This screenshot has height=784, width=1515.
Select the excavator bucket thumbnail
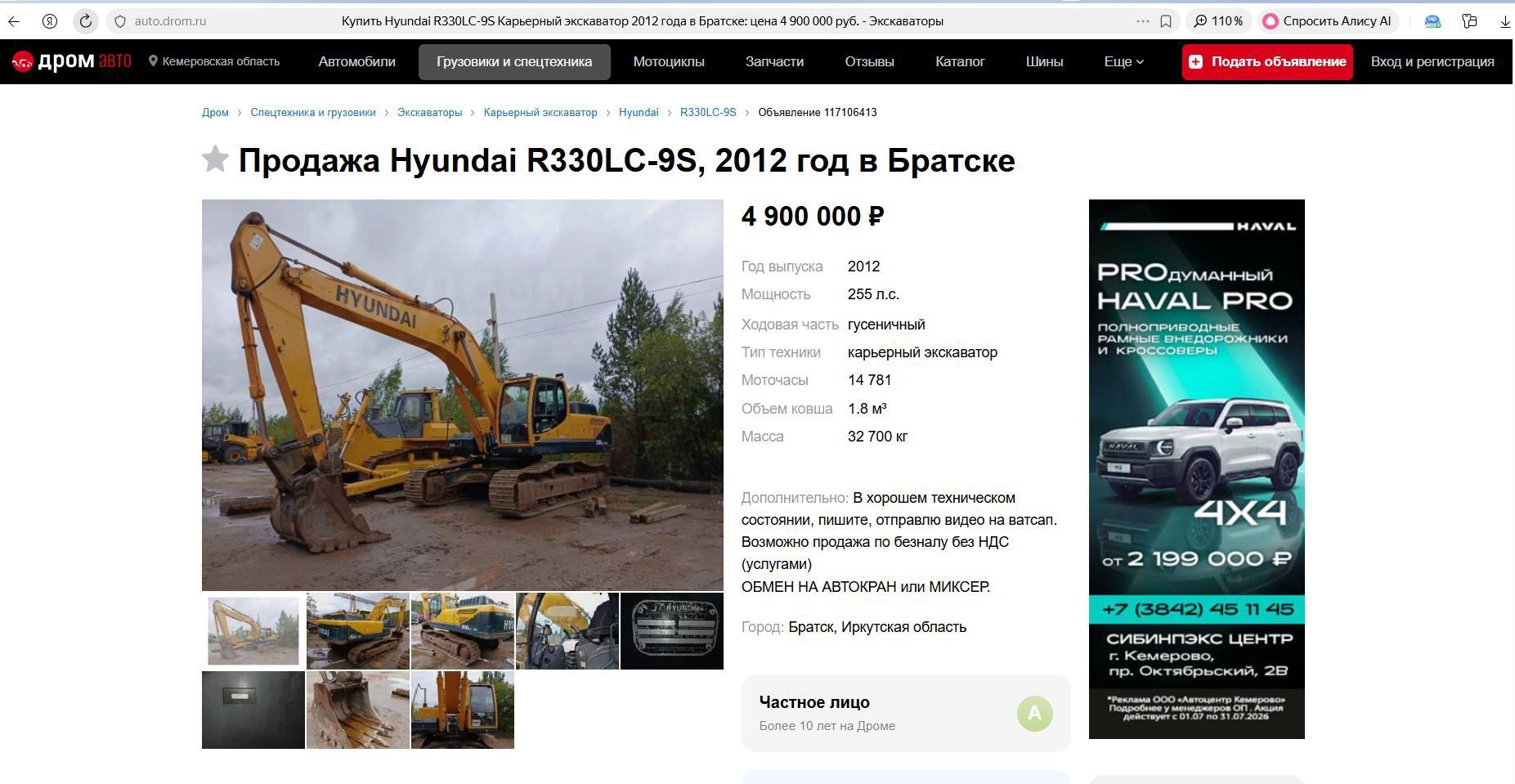357,710
